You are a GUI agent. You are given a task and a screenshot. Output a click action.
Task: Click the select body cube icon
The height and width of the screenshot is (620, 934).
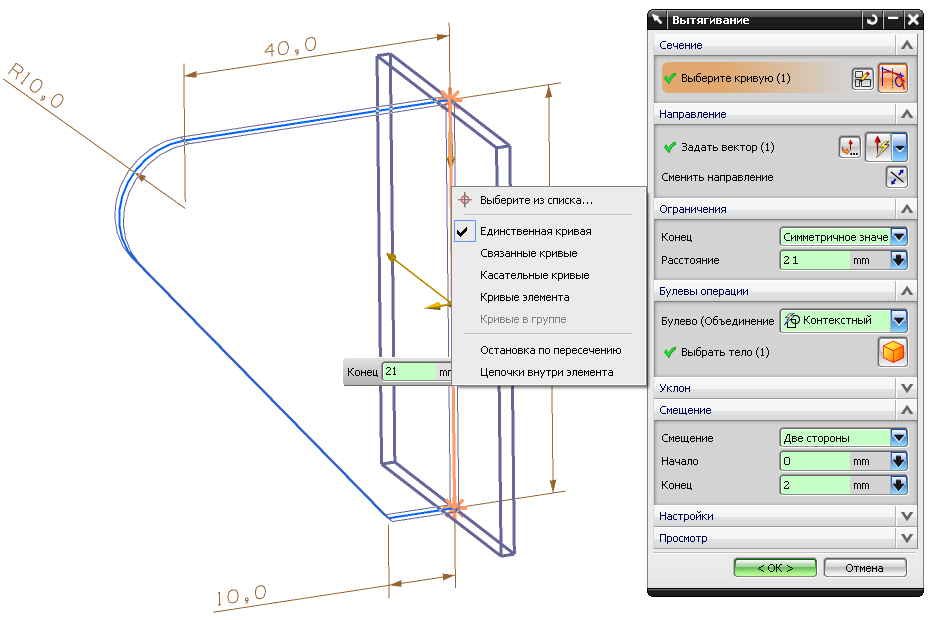892,351
